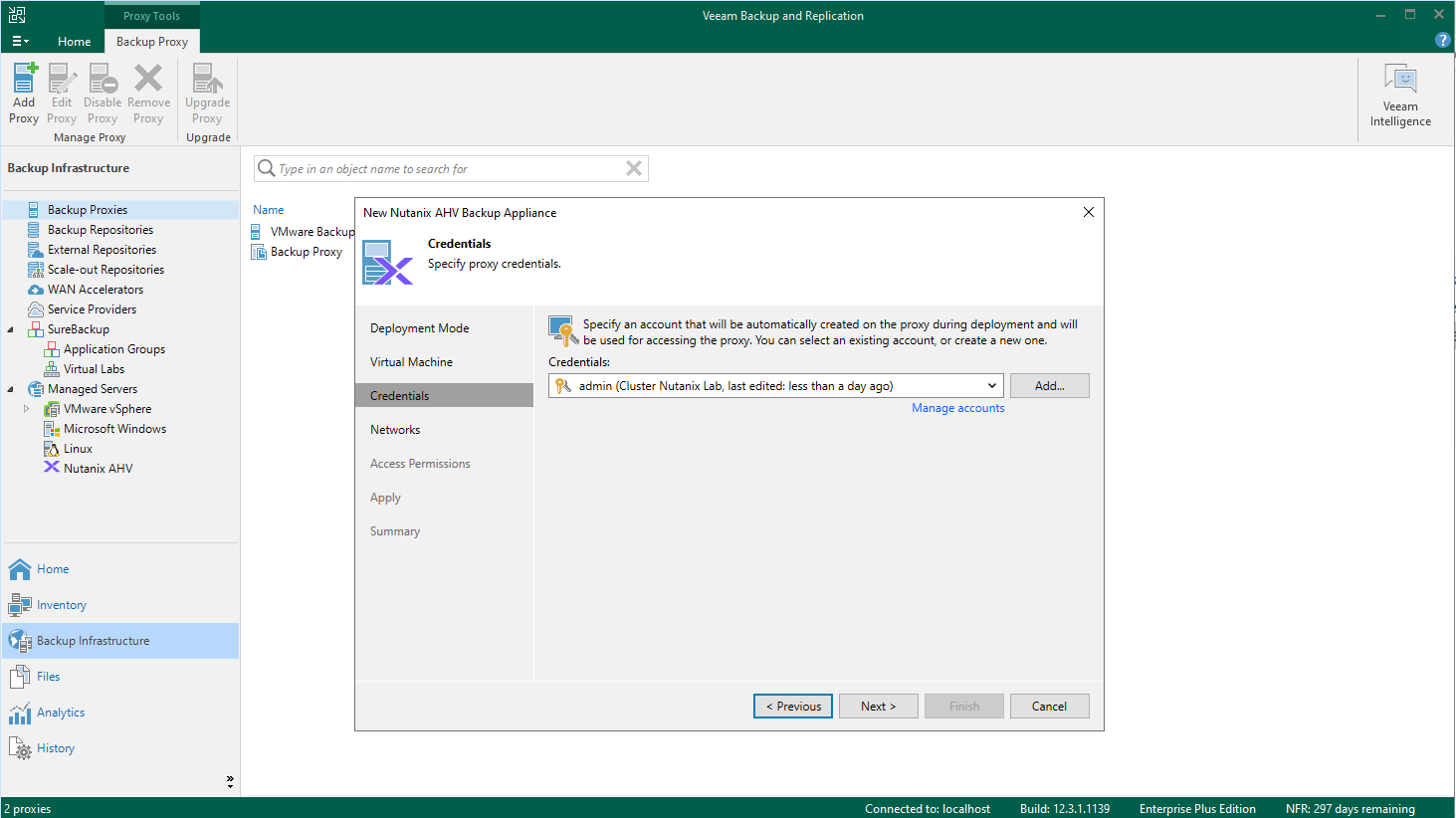Switch to the Backup Proxy ribbon tab

152,42
